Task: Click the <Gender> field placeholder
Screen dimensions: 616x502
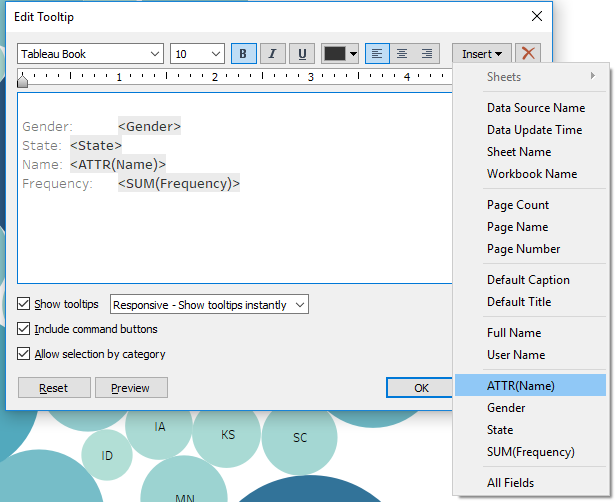Action: pos(149,126)
